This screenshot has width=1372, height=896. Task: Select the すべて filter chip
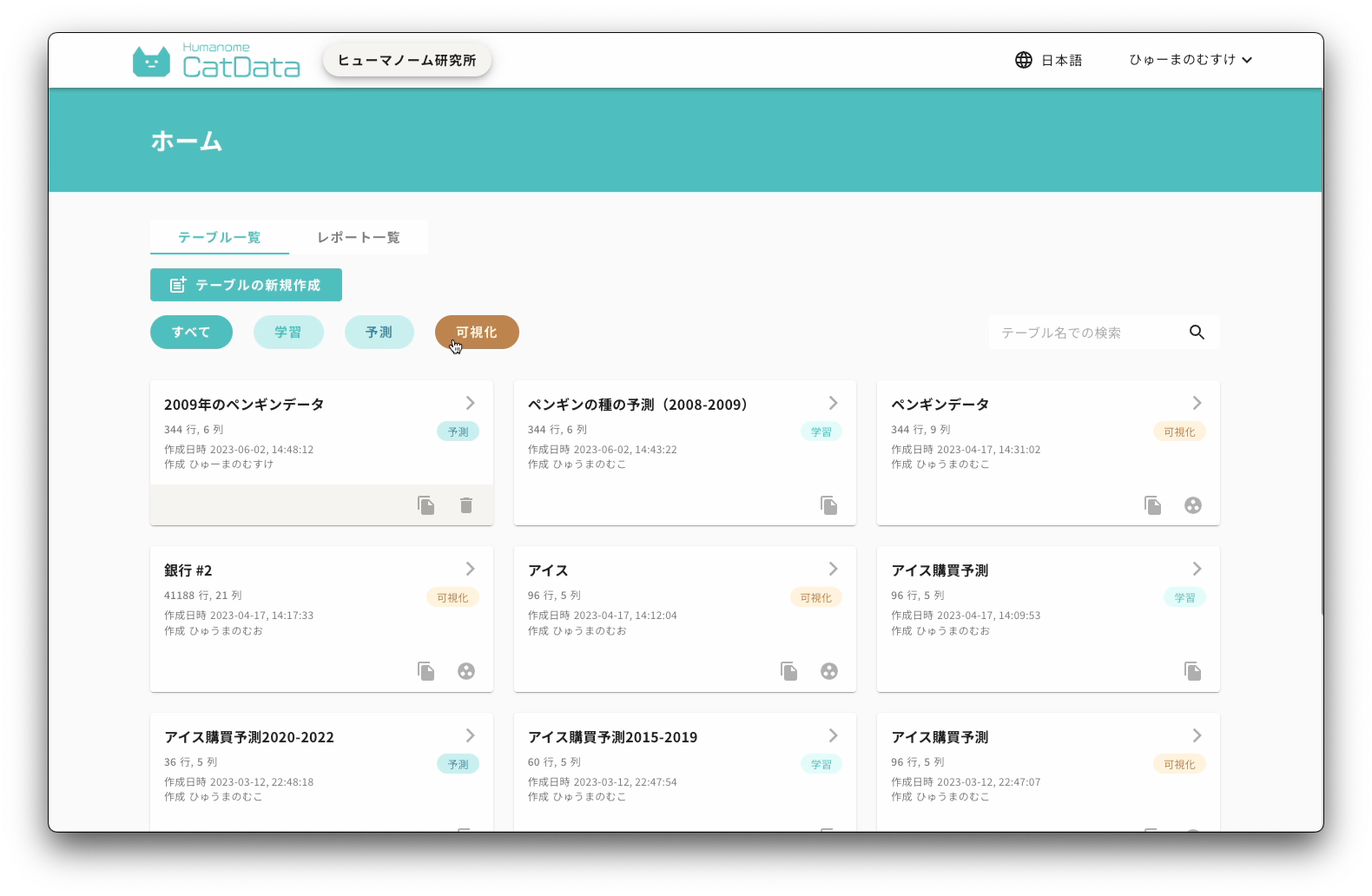click(x=191, y=332)
